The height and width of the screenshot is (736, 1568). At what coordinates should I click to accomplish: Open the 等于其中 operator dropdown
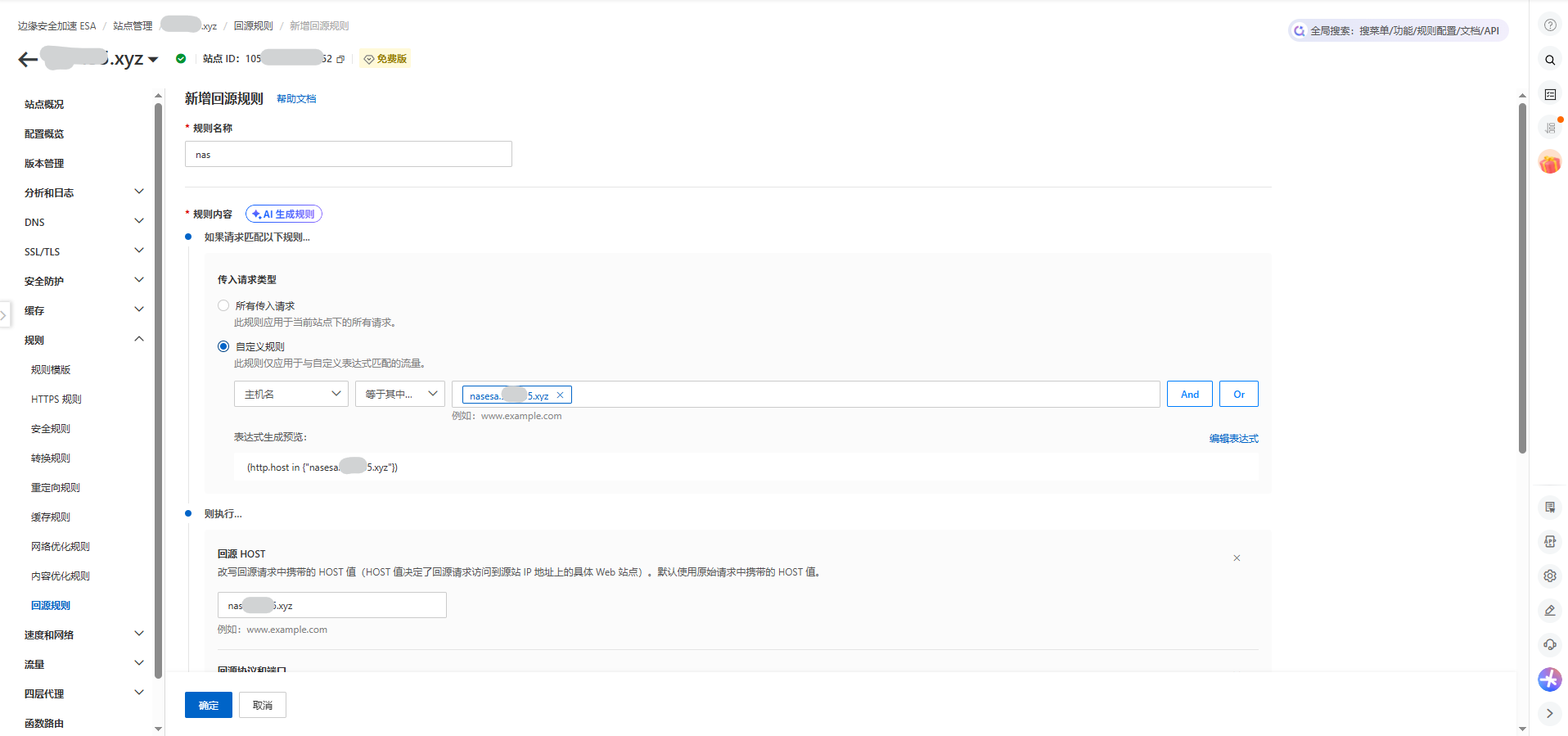(x=400, y=394)
